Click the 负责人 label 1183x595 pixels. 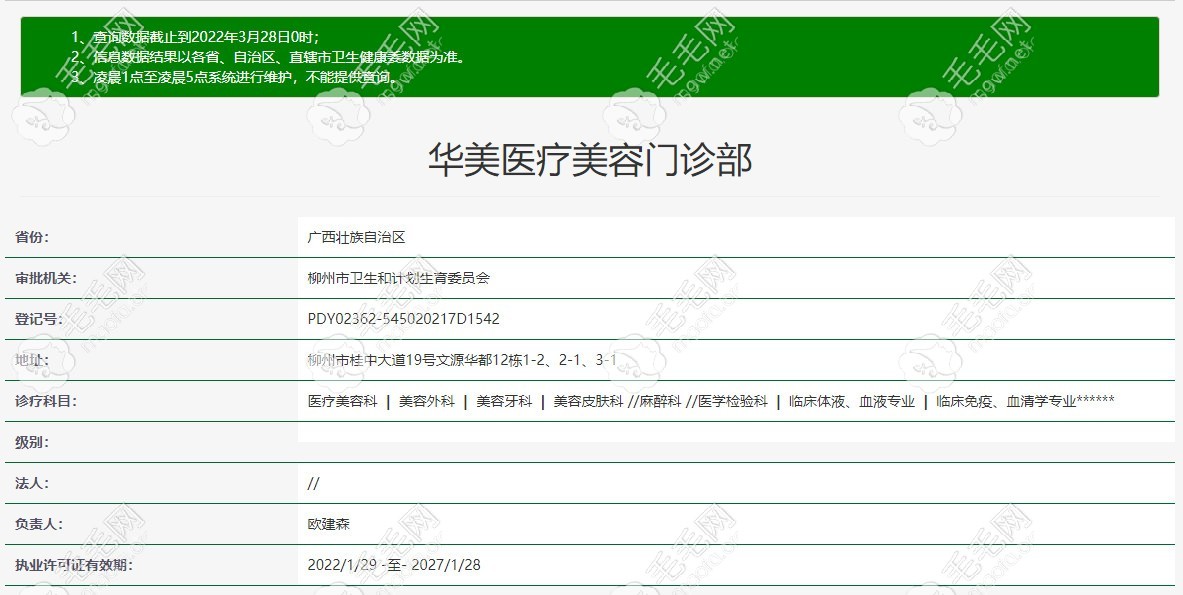point(38,524)
